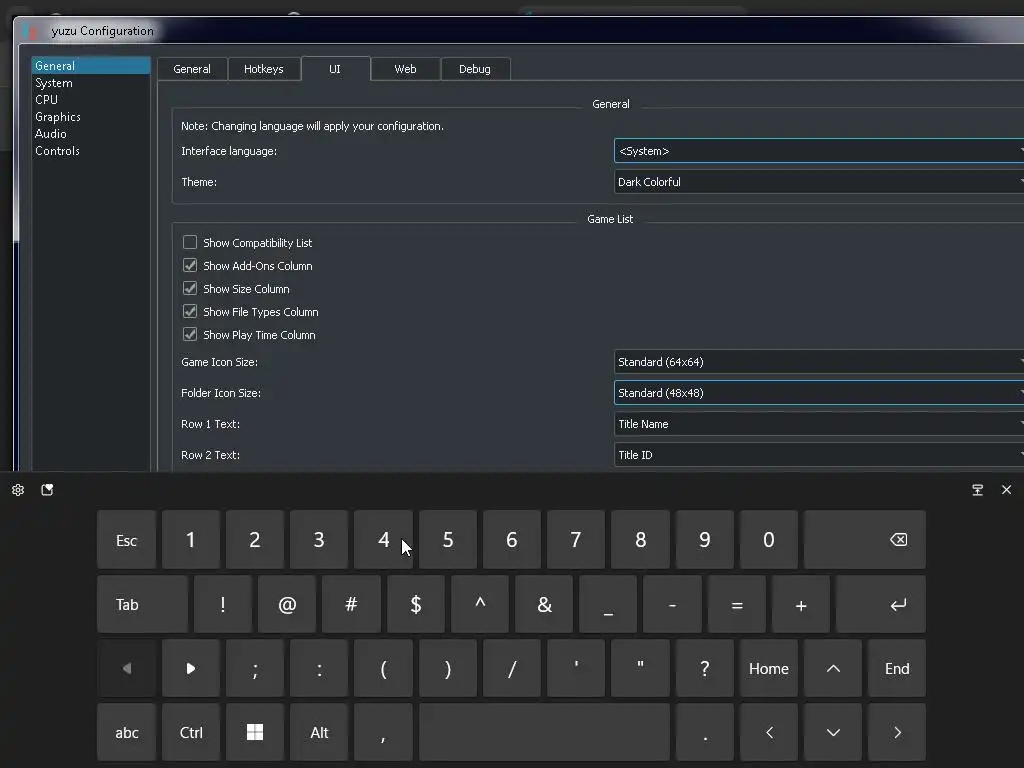Switch to the Web tab

[405, 69]
